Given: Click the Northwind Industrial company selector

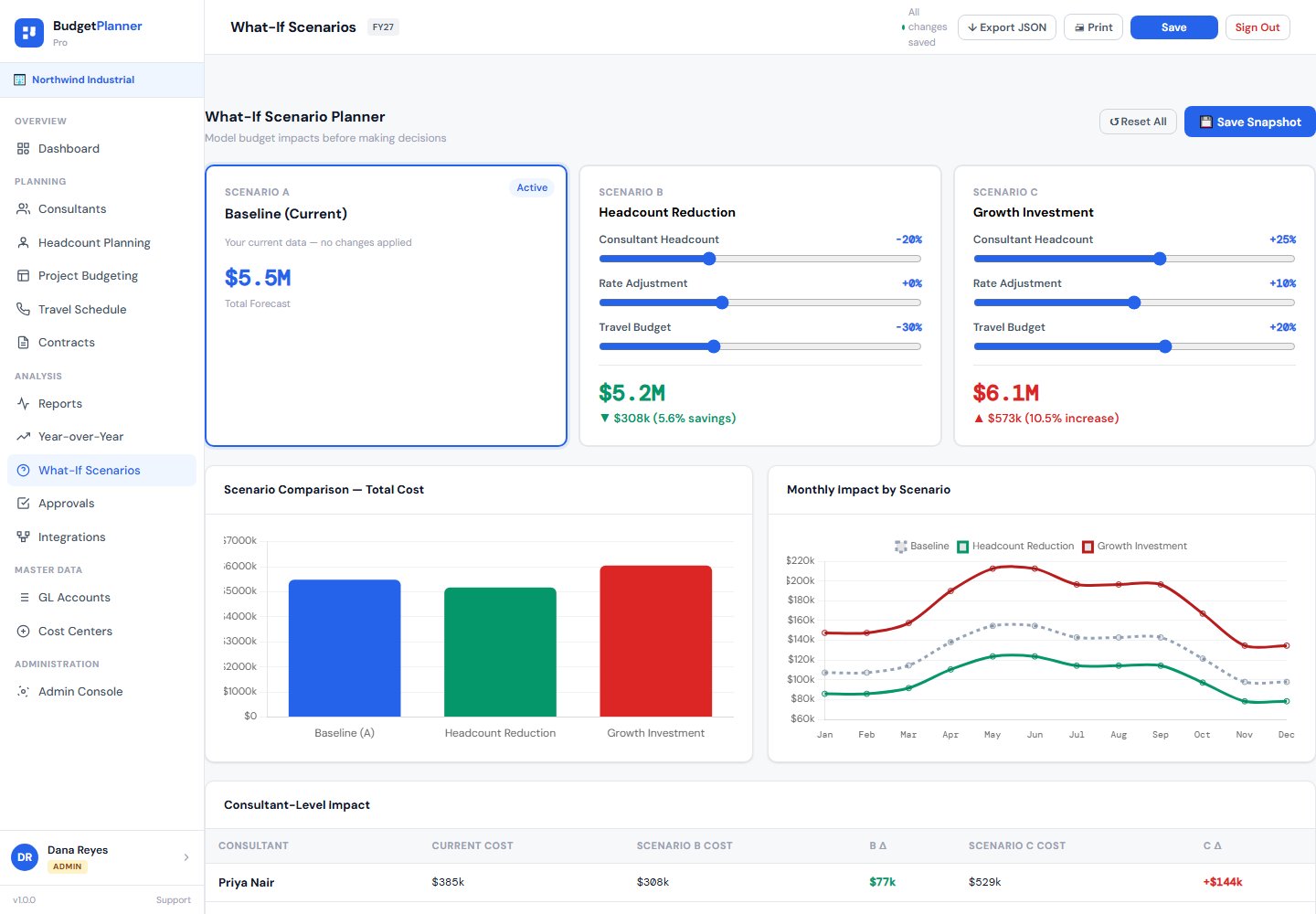Looking at the screenshot, I should [101, 80].
